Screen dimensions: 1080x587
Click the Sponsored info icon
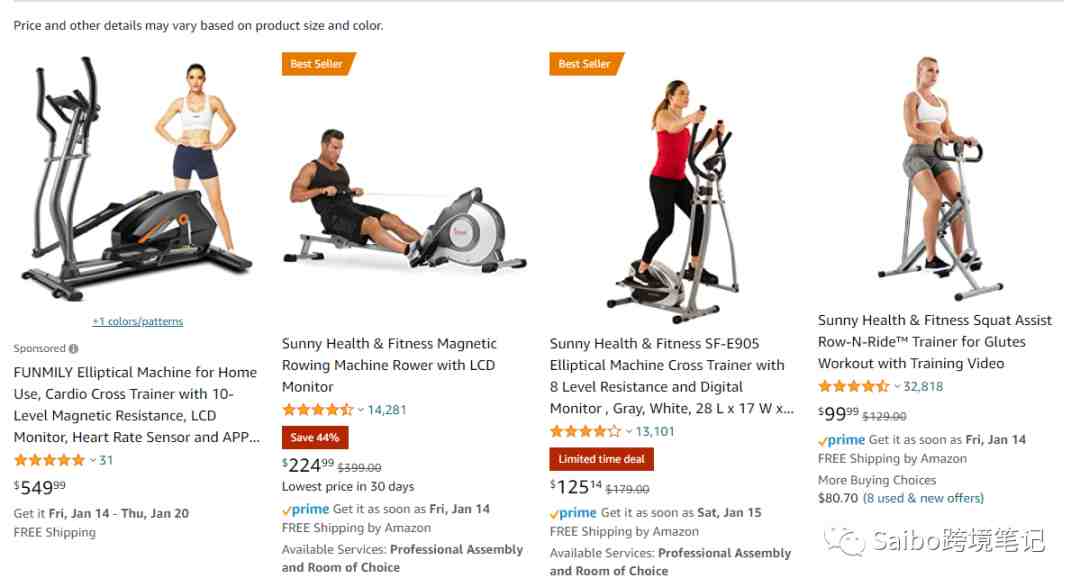pyautogui.click(x=74, y=349)
